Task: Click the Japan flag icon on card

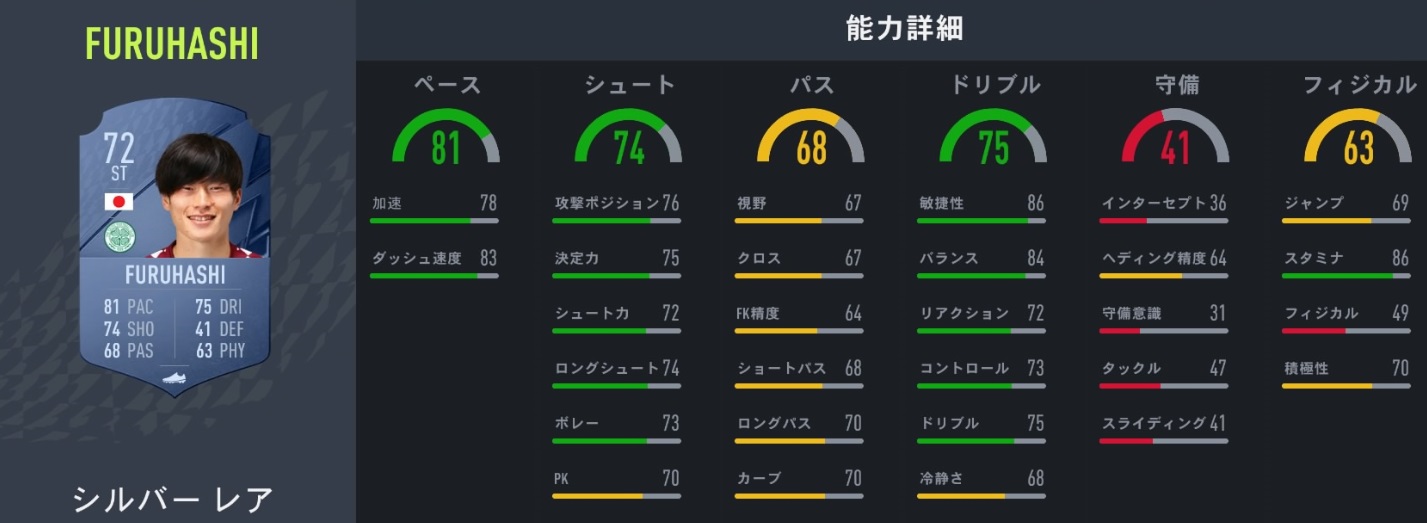Action: tap(119, 202)
